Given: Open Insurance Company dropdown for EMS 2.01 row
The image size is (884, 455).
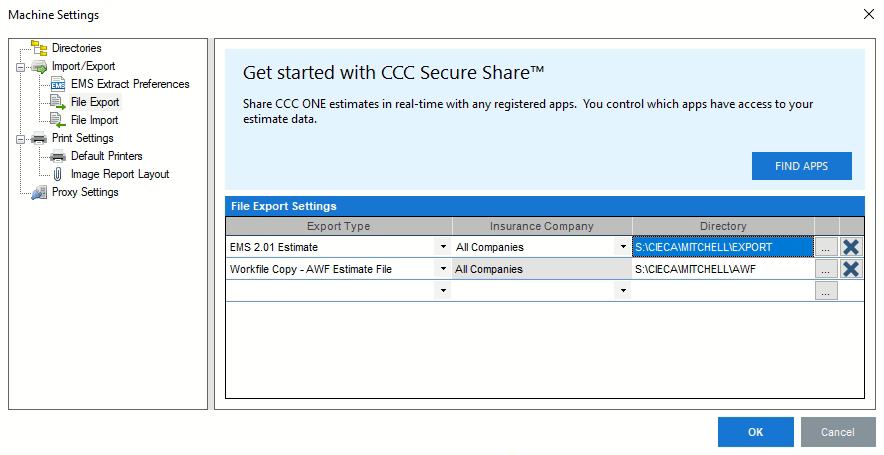Looking at the screenshot, I should click(x=623, y=247).
